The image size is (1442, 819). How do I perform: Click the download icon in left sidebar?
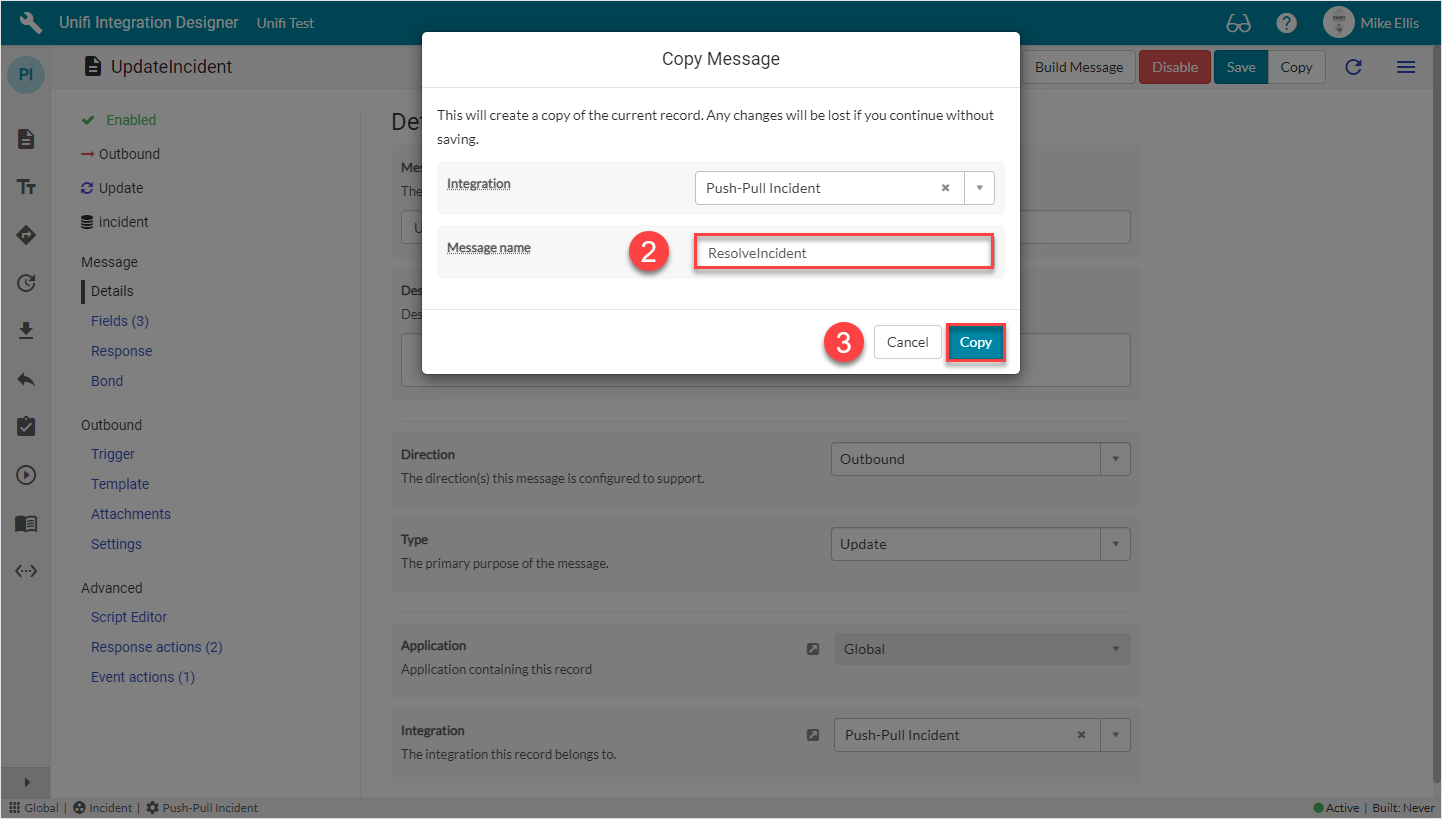click(27, 330)
